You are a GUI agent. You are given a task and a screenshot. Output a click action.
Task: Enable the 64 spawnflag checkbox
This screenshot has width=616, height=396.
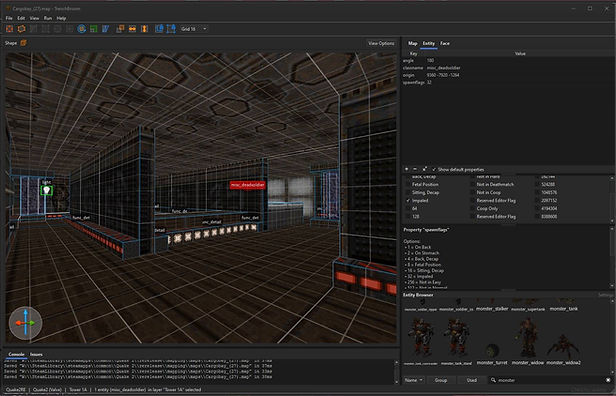click(x=409, y=209)
